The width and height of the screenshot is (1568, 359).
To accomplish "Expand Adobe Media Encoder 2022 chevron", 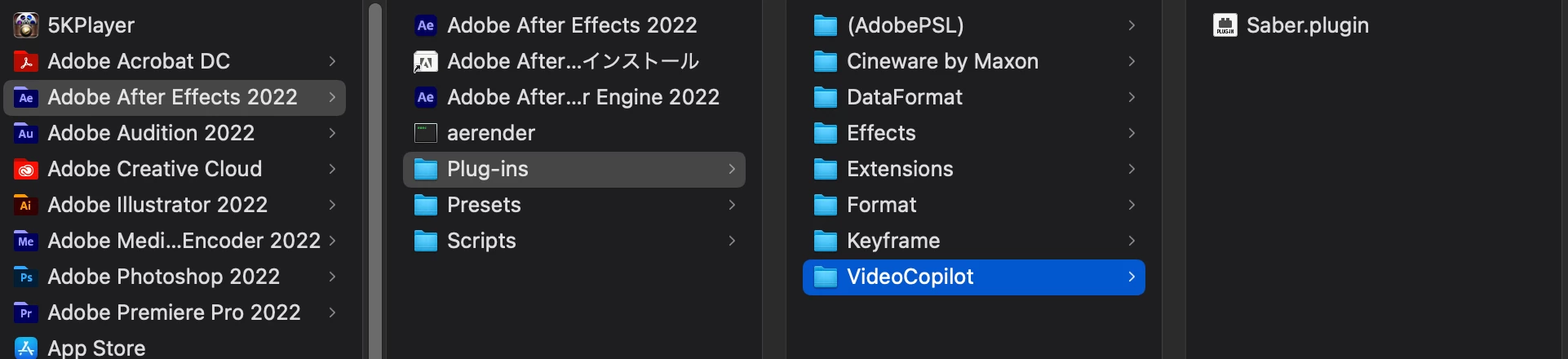I will pos(332,241).
